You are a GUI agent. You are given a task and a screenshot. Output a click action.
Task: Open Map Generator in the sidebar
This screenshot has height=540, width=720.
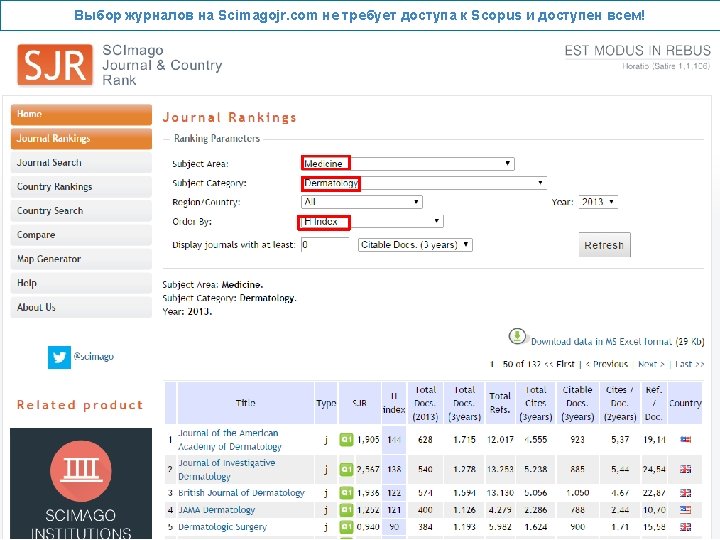[81, 259]
